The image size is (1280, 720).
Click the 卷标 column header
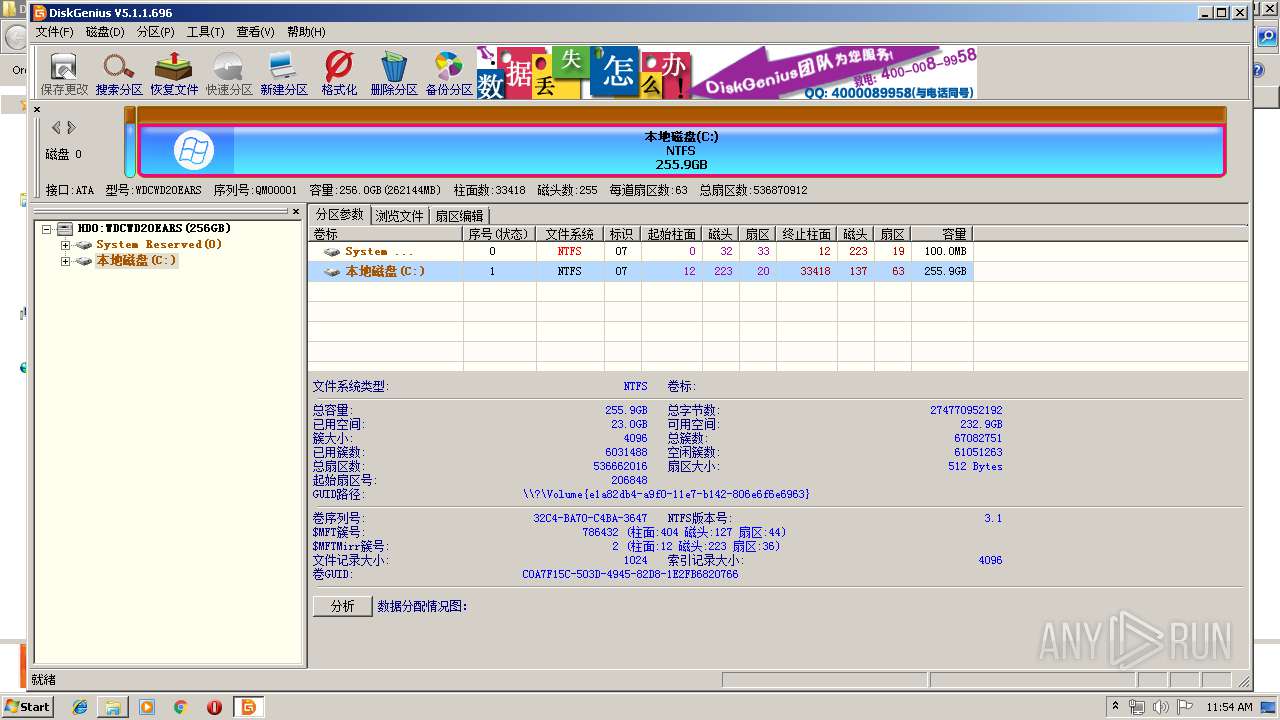[x=386, y=234]
